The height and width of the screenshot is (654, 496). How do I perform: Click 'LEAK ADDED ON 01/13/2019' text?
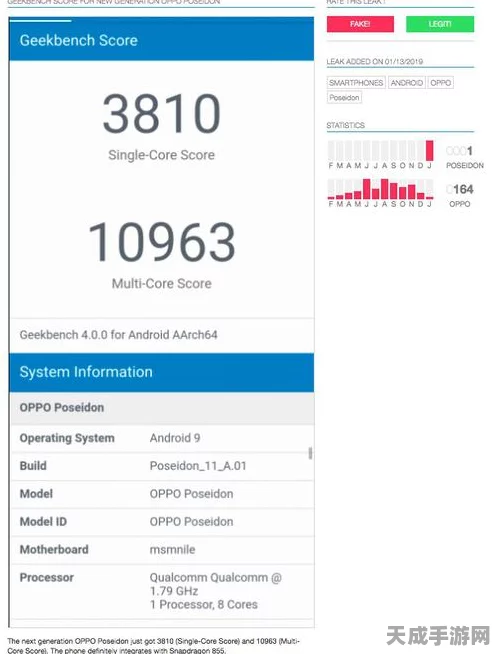pyautogui.click(x=375, y=62)
